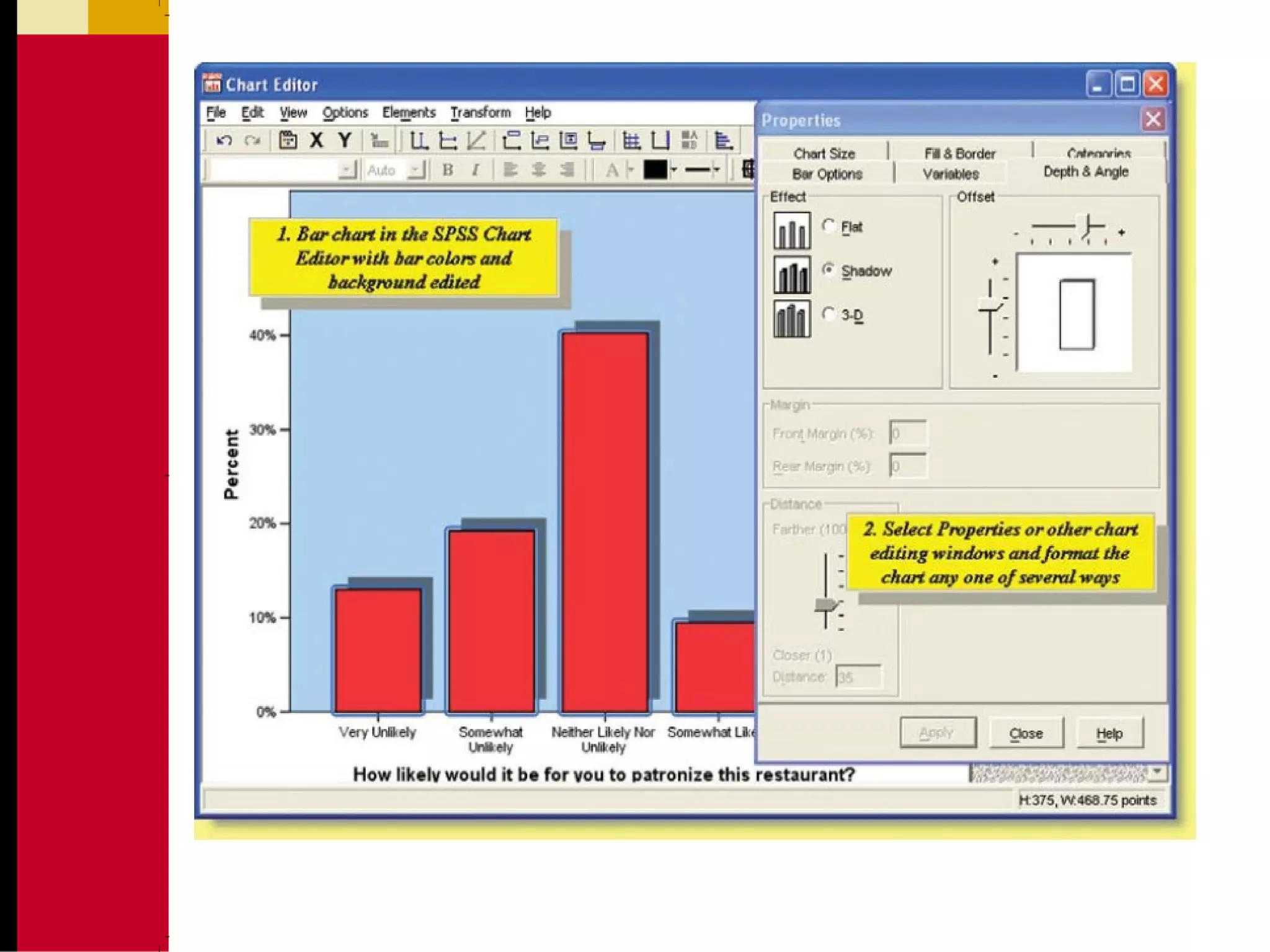Select the Flat effect radio button

tap(828, 226)
